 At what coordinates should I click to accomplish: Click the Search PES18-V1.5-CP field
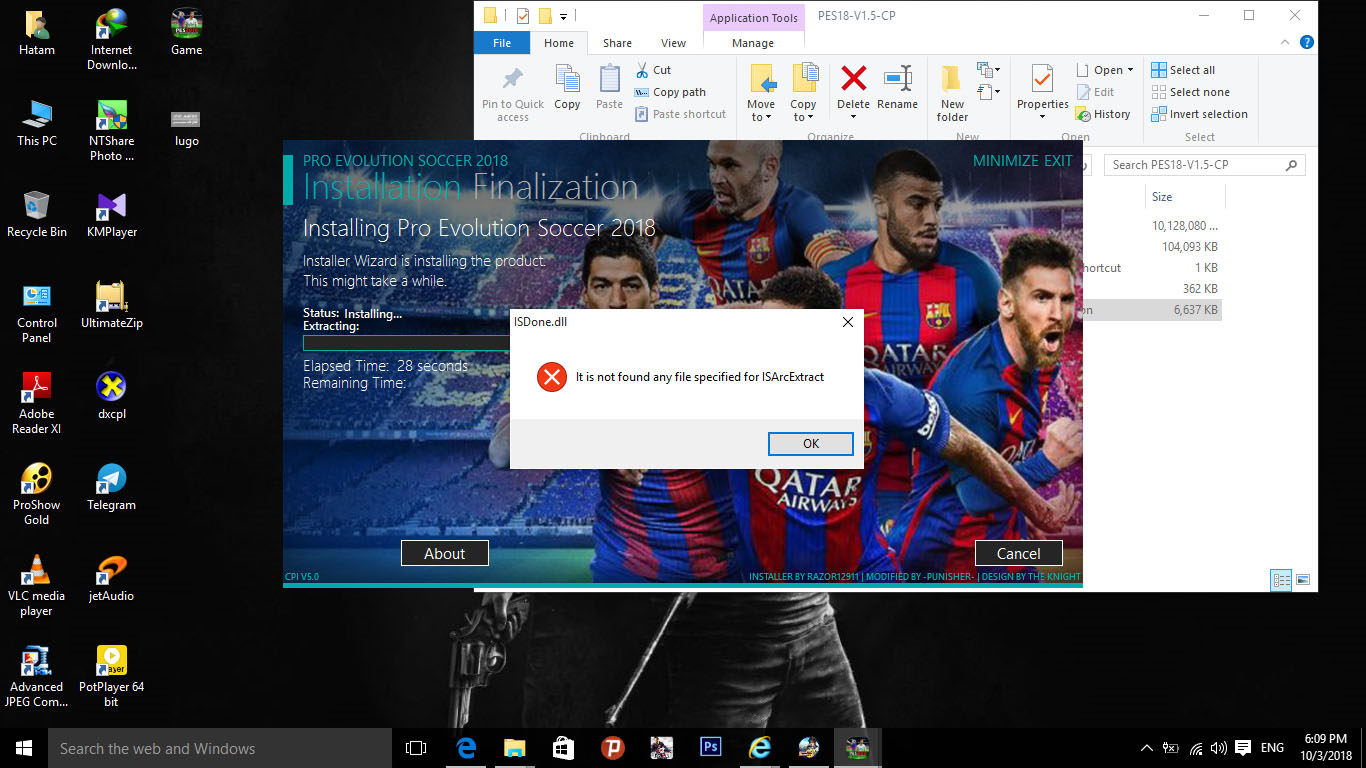(1195, 165)
